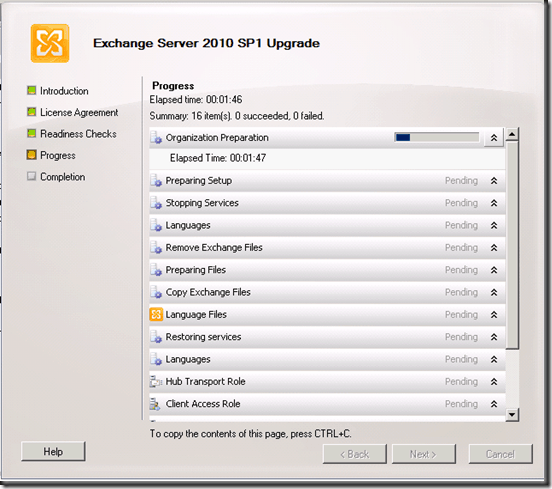The height and width of the screenshot is (489, 552).
Task: Click the Stopping Services task icon
Action: [x=156, y=203]
